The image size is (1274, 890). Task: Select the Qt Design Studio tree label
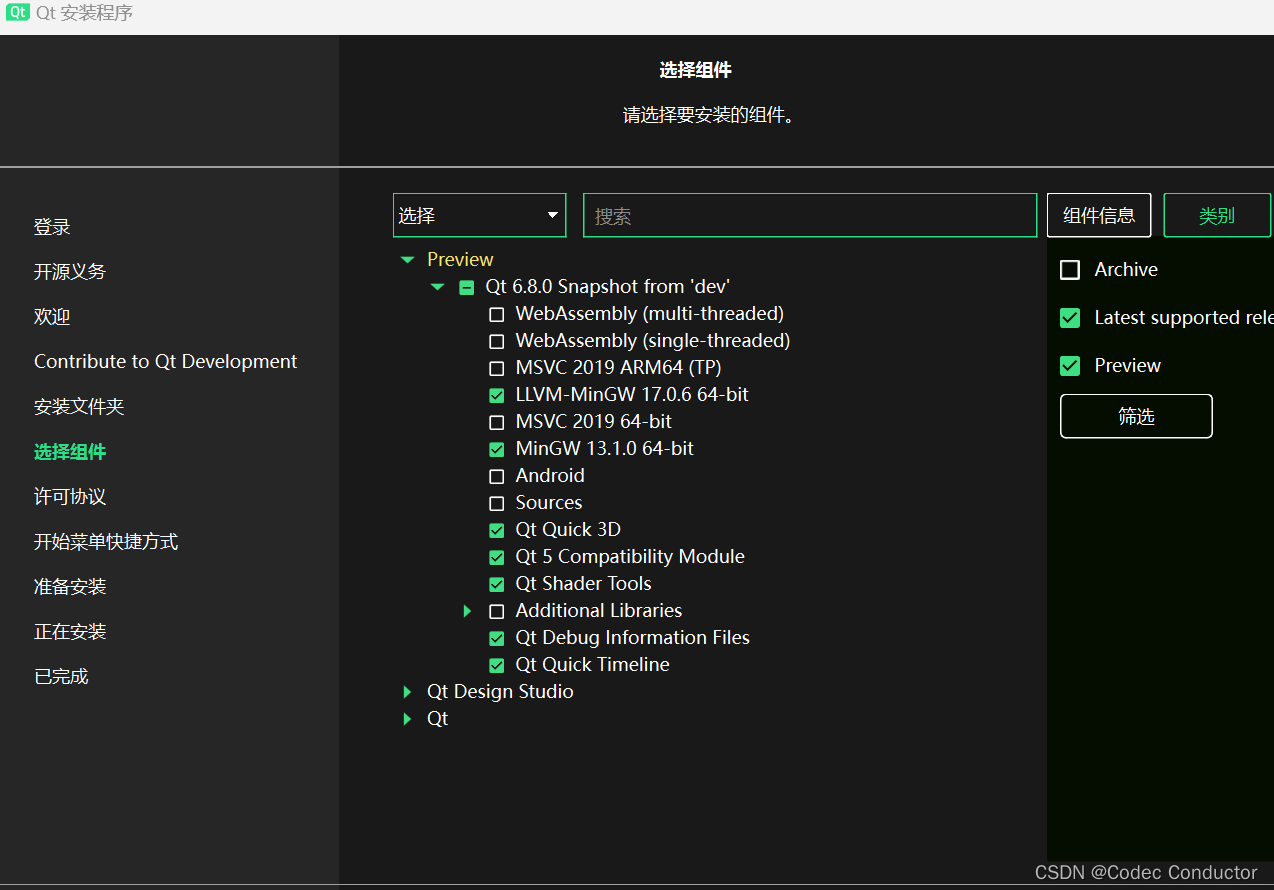point(500,692)
